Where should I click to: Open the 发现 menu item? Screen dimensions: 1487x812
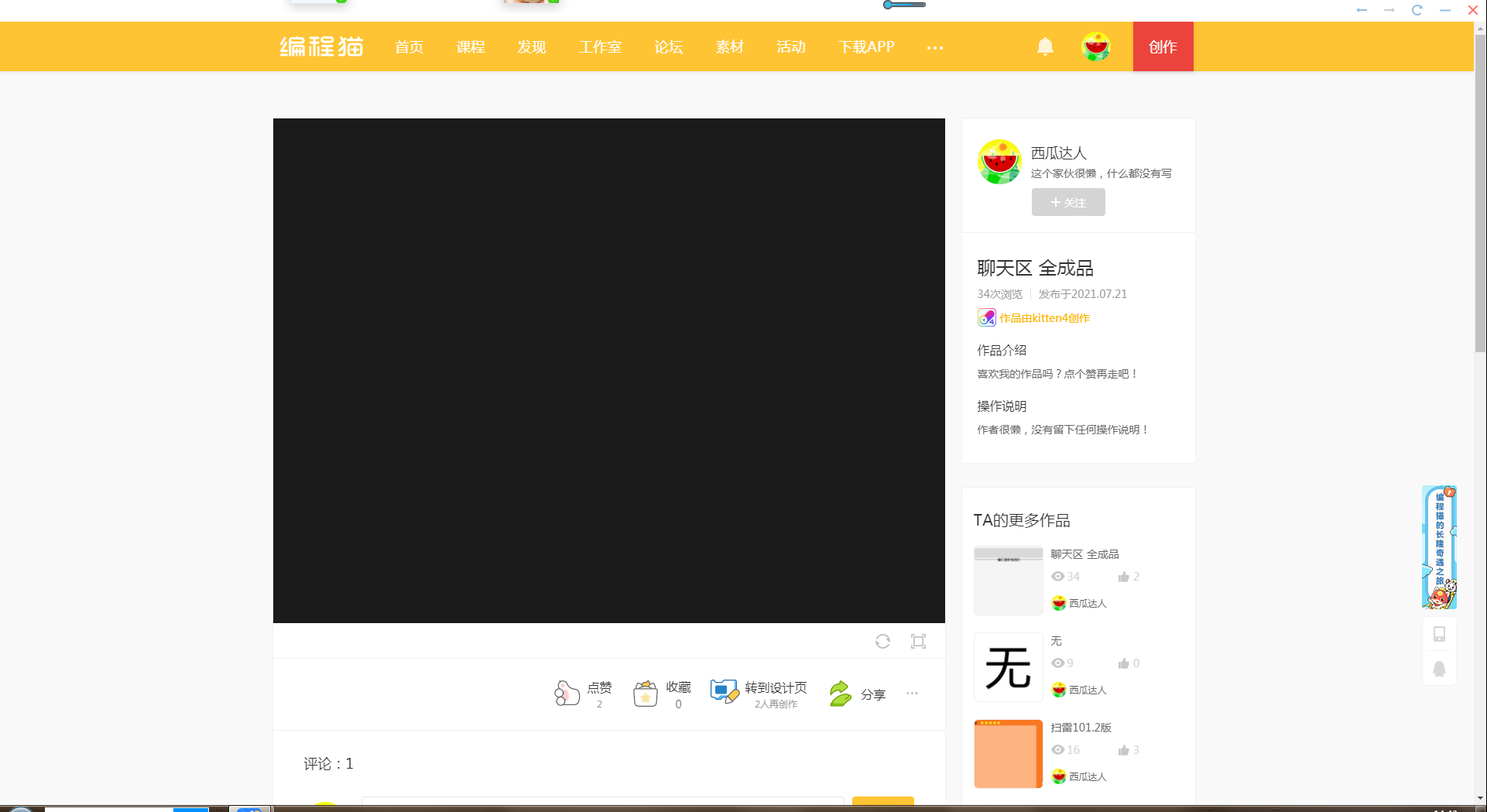tap(532, 47)
